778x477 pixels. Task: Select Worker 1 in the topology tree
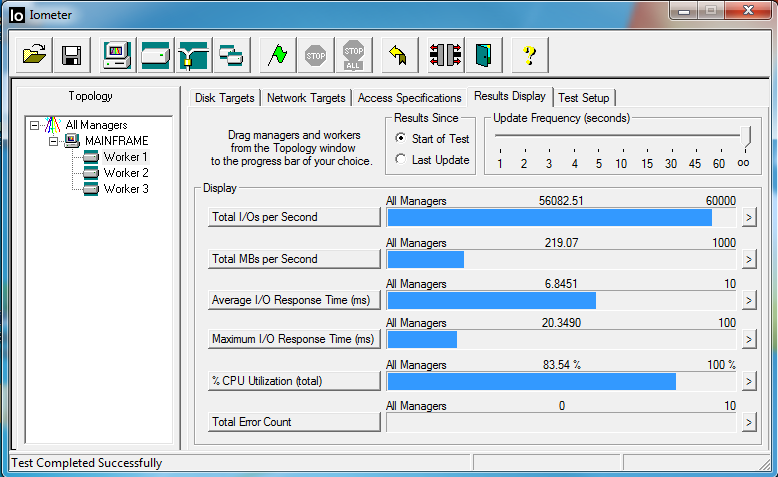point(126,157)
